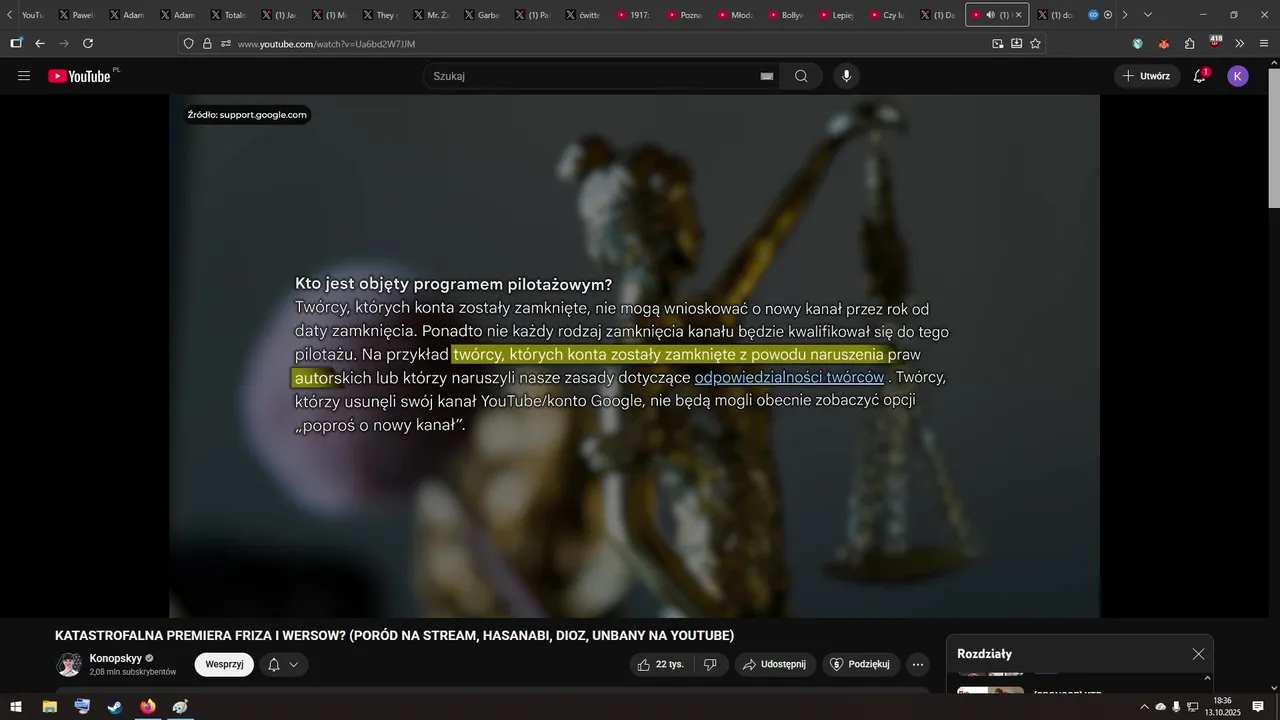The height and width of the screenshot is (720, 1280).
Task: Click the Wesprzyj button
Action: pos(224,664)
